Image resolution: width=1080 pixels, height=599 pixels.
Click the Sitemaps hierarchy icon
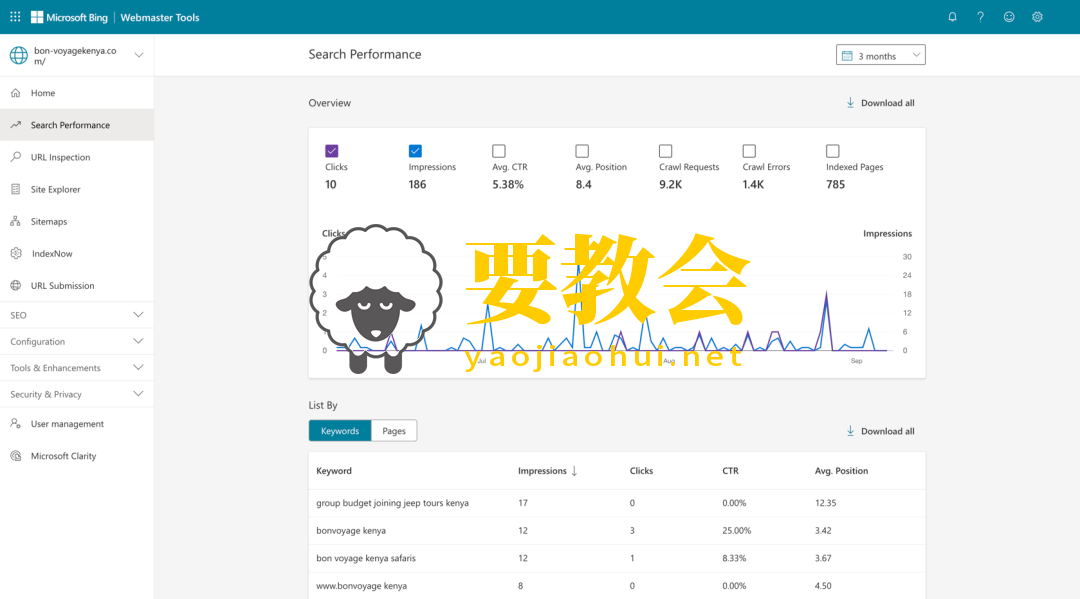16,221
